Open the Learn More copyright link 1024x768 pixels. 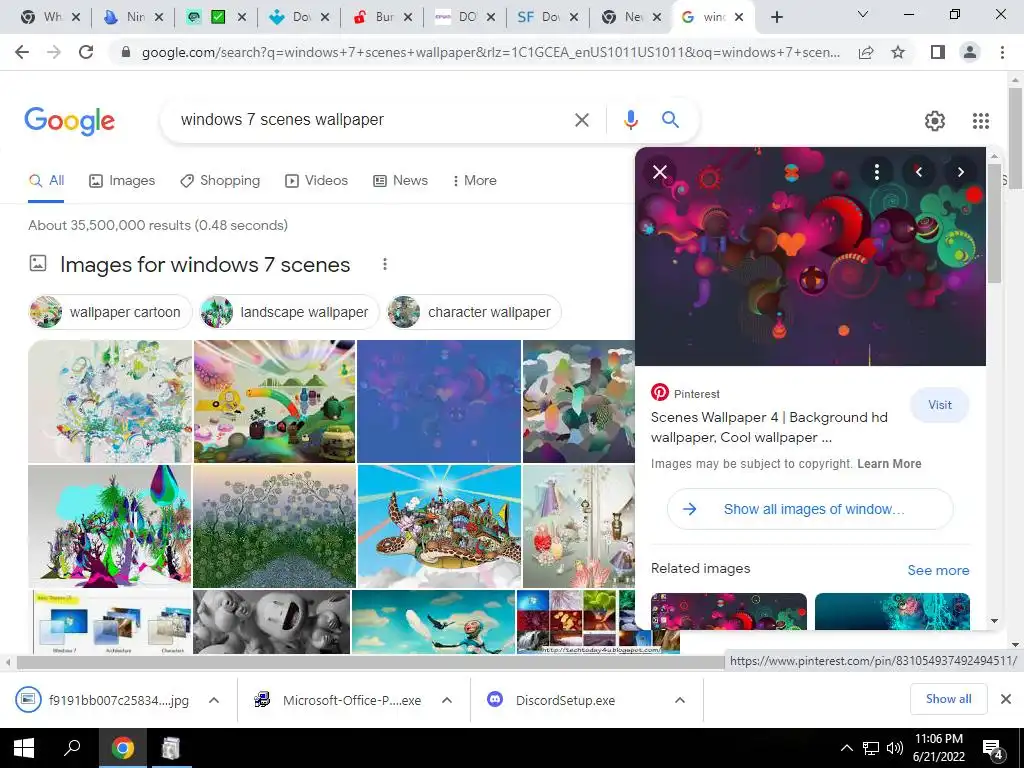coord(889,464)
